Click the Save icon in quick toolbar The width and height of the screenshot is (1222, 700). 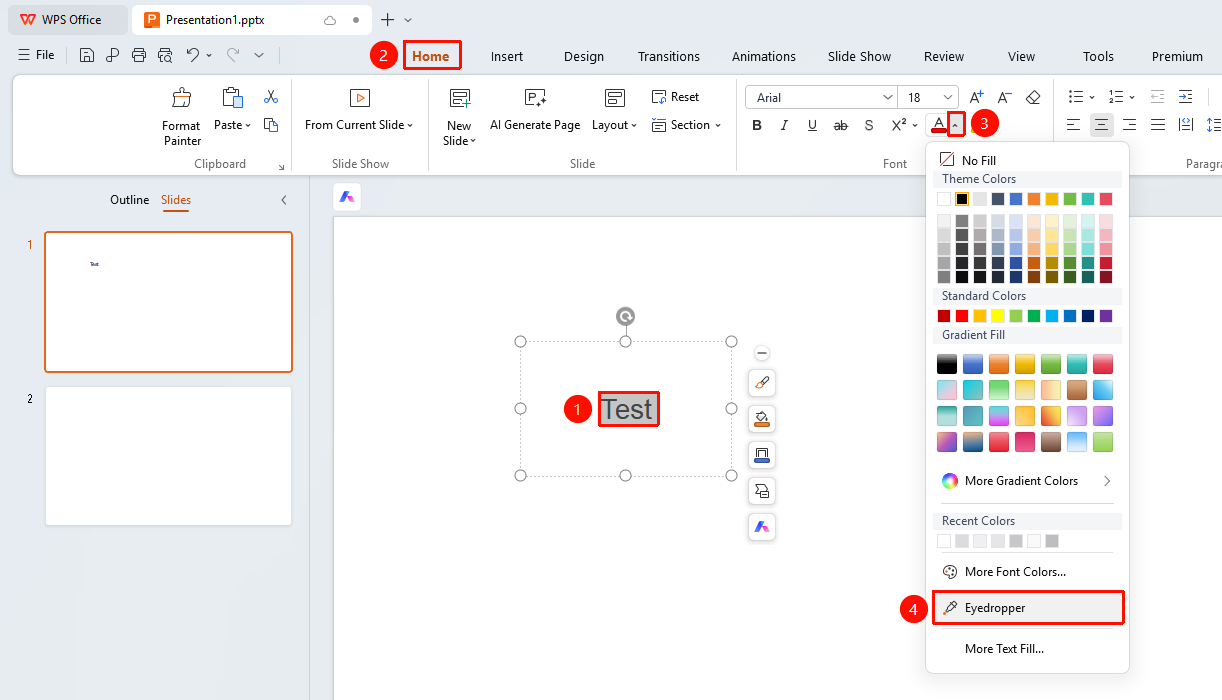point(87,55)
